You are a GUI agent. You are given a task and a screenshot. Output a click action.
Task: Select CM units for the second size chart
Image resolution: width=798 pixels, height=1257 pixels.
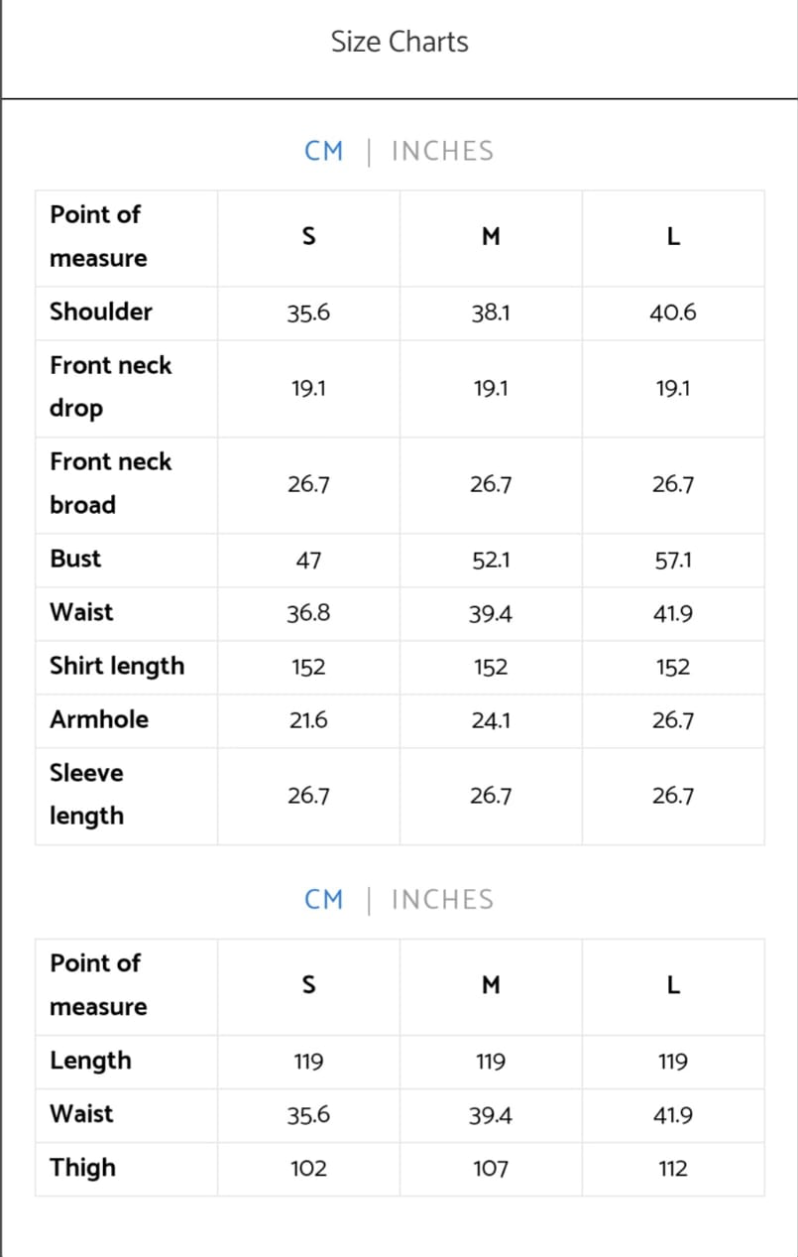[323, 900]
